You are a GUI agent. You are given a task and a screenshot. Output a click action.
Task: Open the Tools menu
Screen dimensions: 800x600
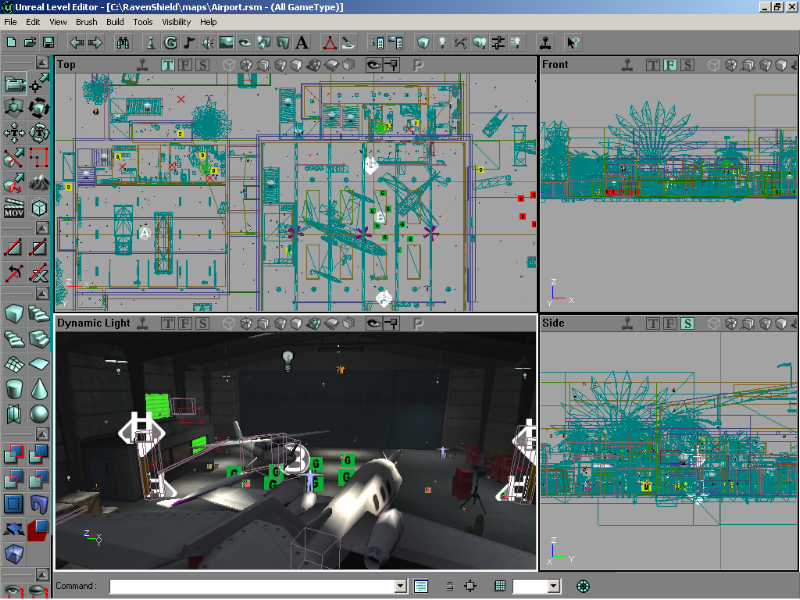click(143, 22)
